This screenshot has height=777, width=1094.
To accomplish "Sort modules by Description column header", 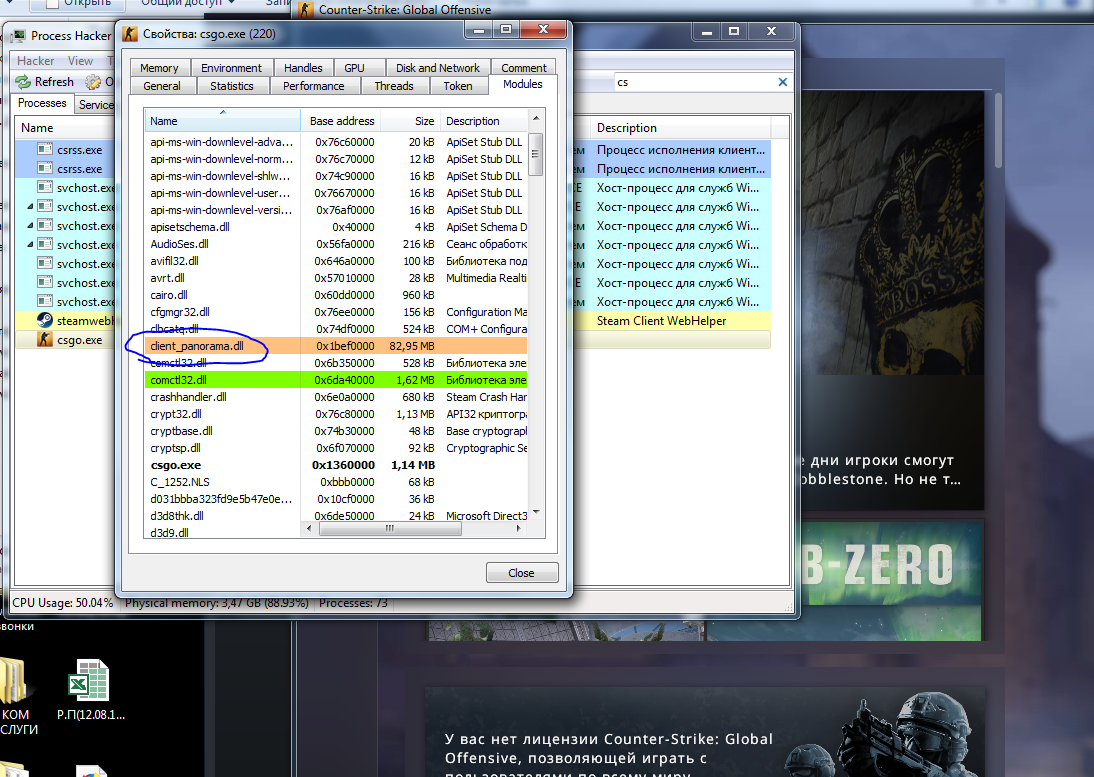I will [484, 121].
